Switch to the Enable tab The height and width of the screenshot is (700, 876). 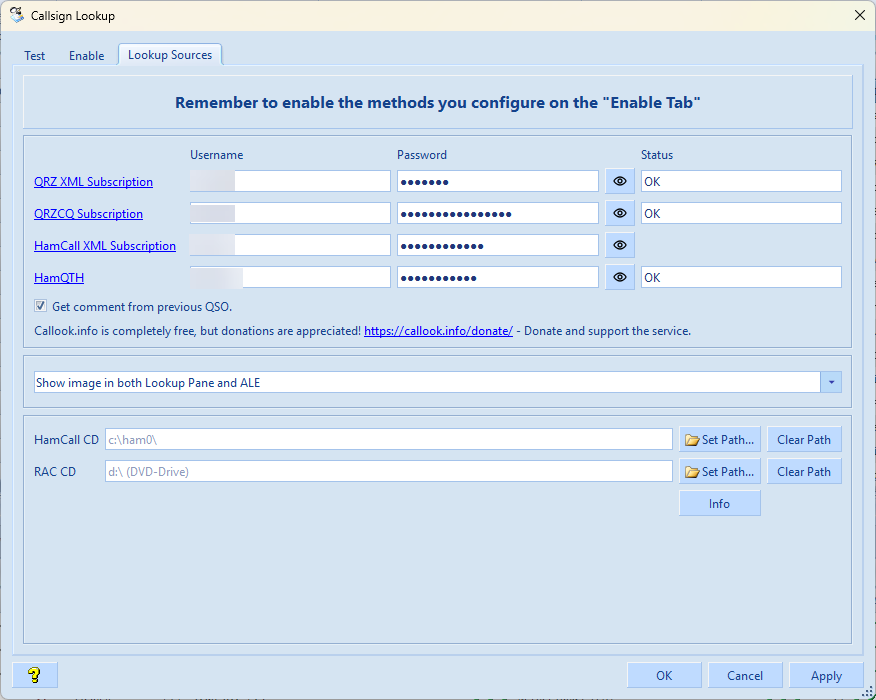pos(87,56)
